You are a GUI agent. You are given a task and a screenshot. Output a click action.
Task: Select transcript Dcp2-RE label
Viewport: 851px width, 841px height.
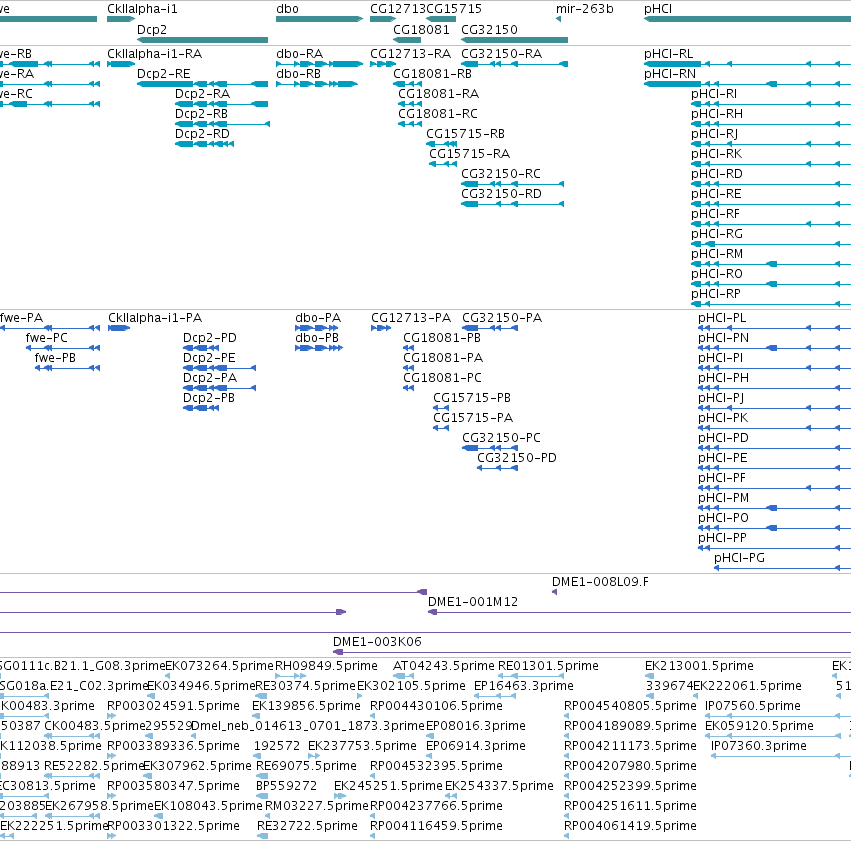point(163,74)
